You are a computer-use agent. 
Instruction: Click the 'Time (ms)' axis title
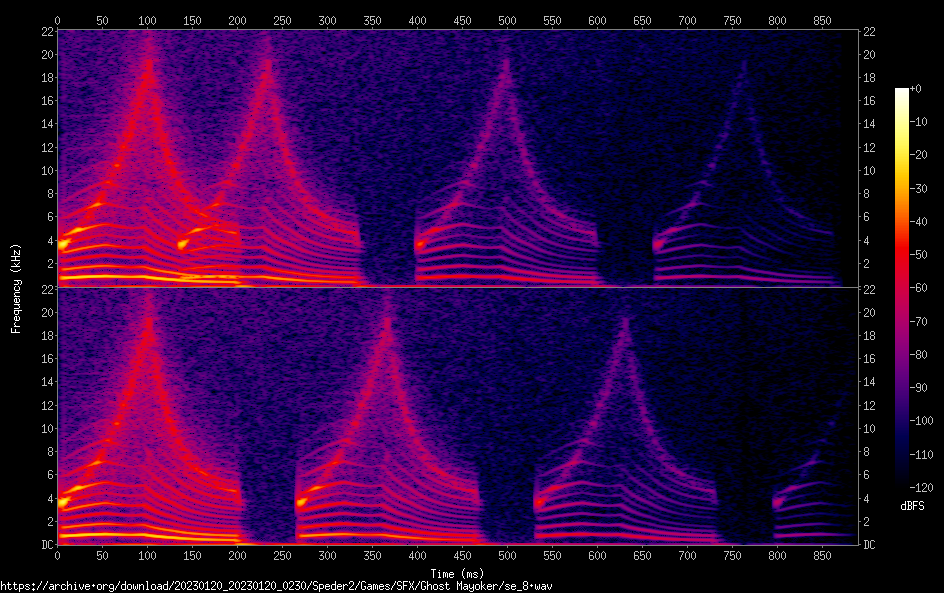coord(456,572)
